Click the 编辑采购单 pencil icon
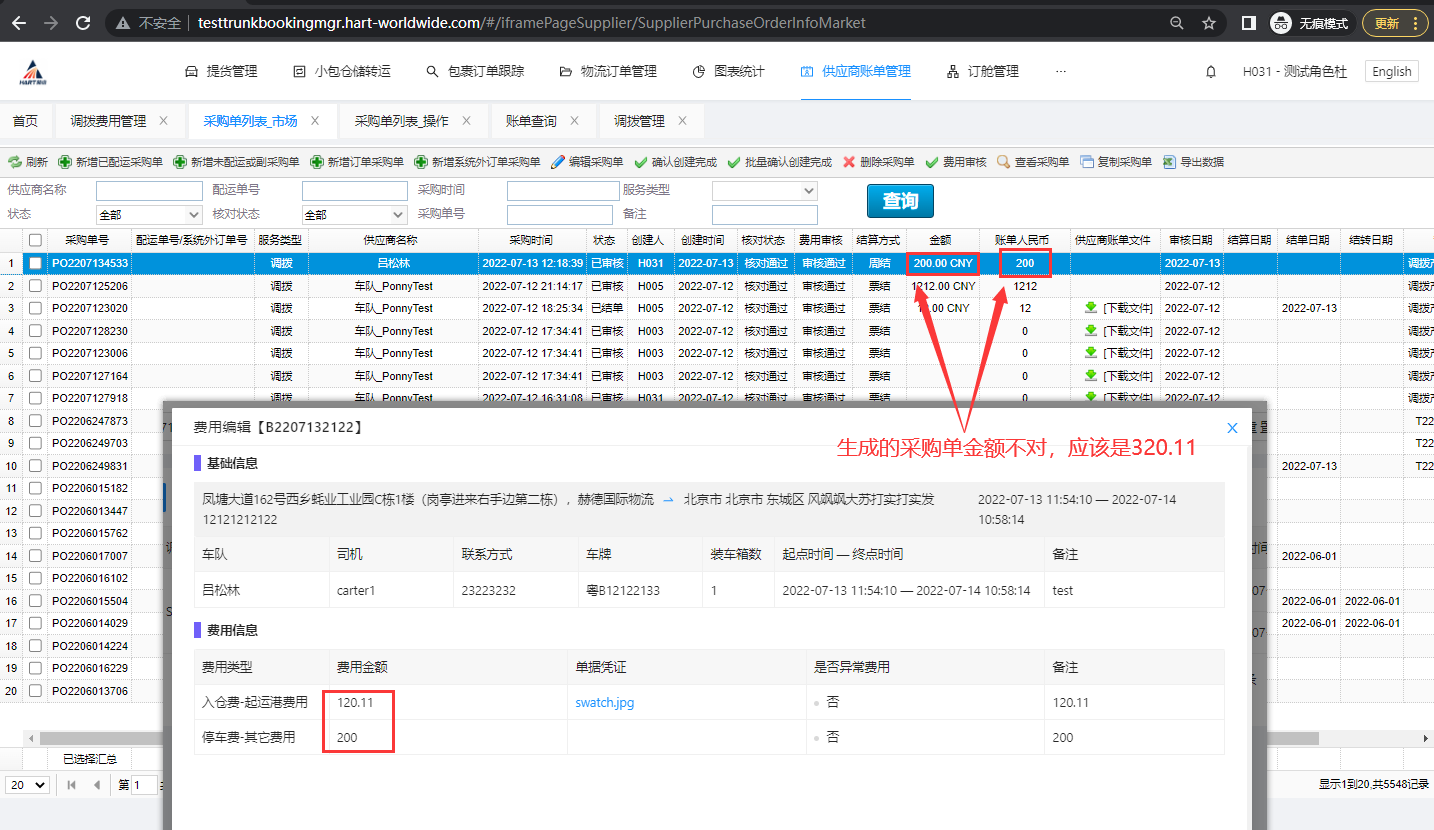The image size is (1434, 830). (558, 162)
